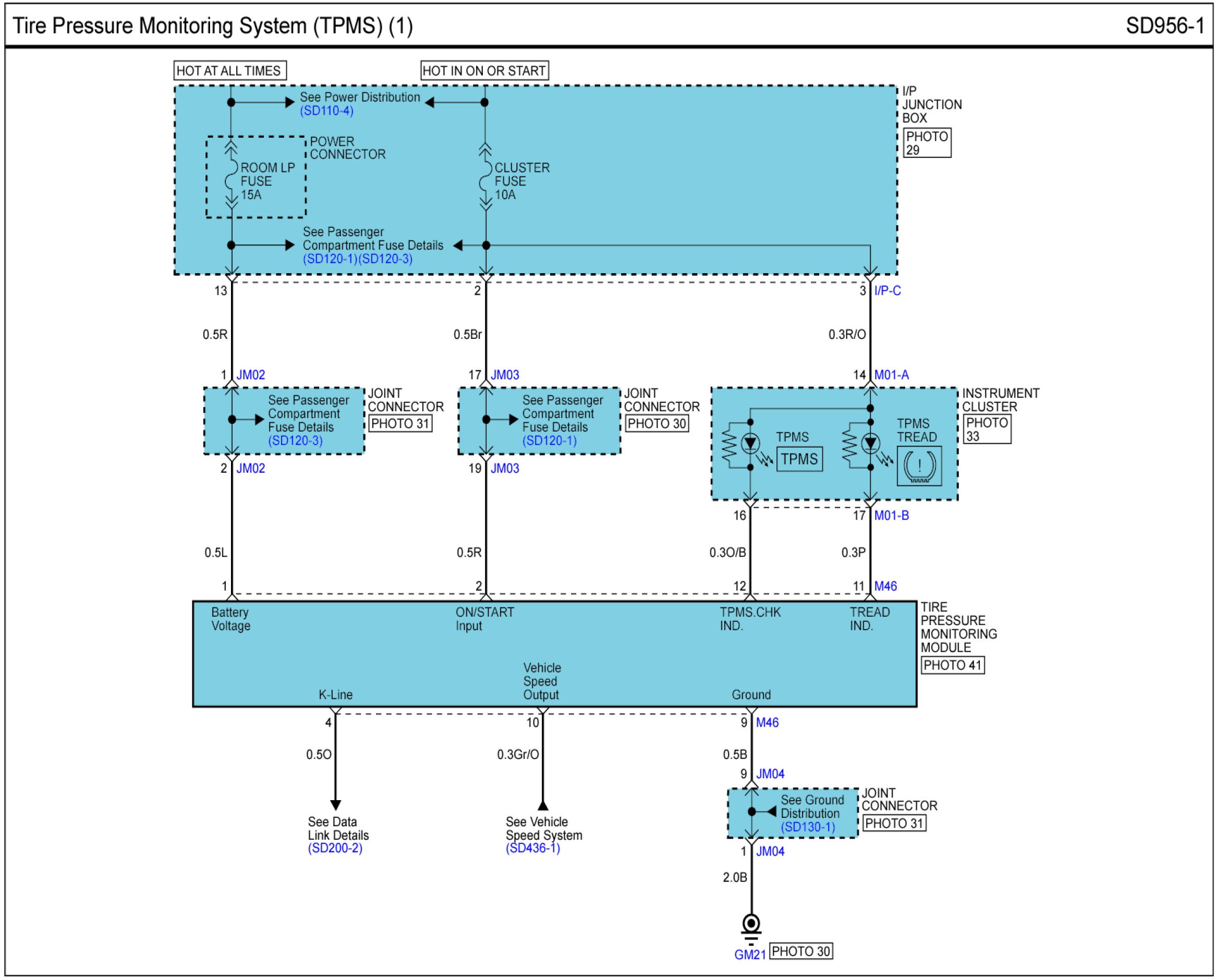Click the M01-A connector label

click(x=891, y=375)
